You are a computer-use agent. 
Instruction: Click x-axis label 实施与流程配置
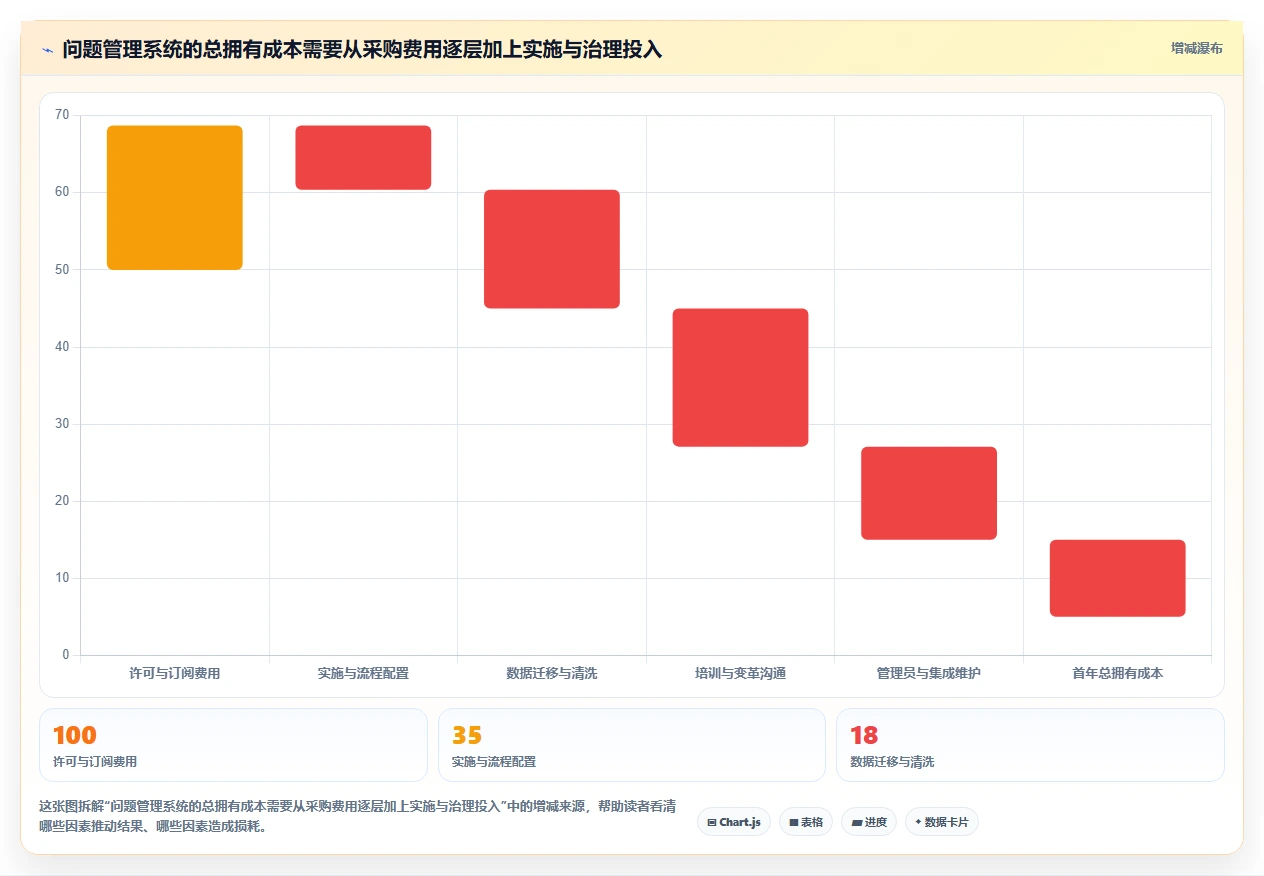(x=363, y=674)
